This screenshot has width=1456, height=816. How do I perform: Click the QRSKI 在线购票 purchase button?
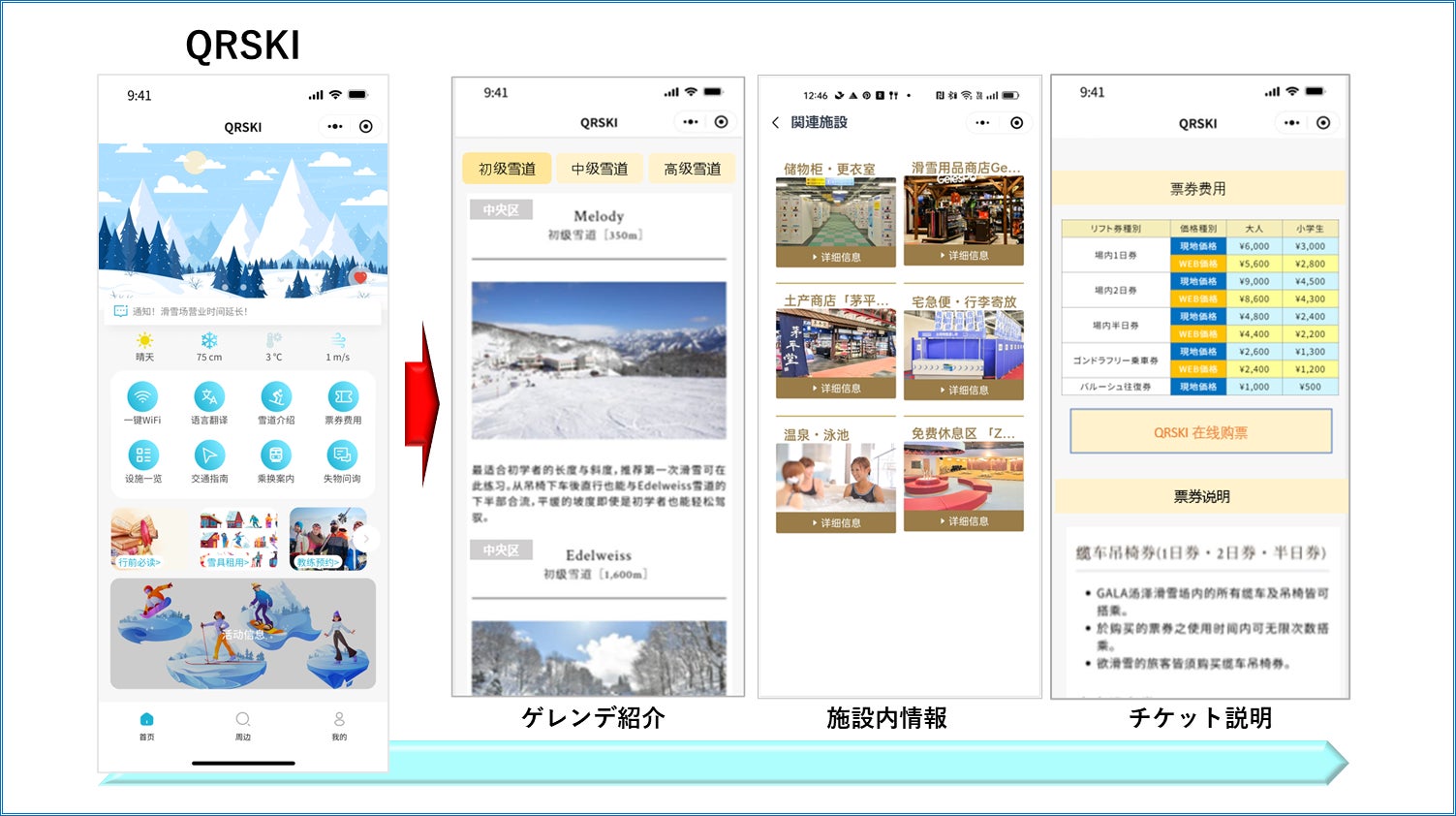(x=1201, y=432)
